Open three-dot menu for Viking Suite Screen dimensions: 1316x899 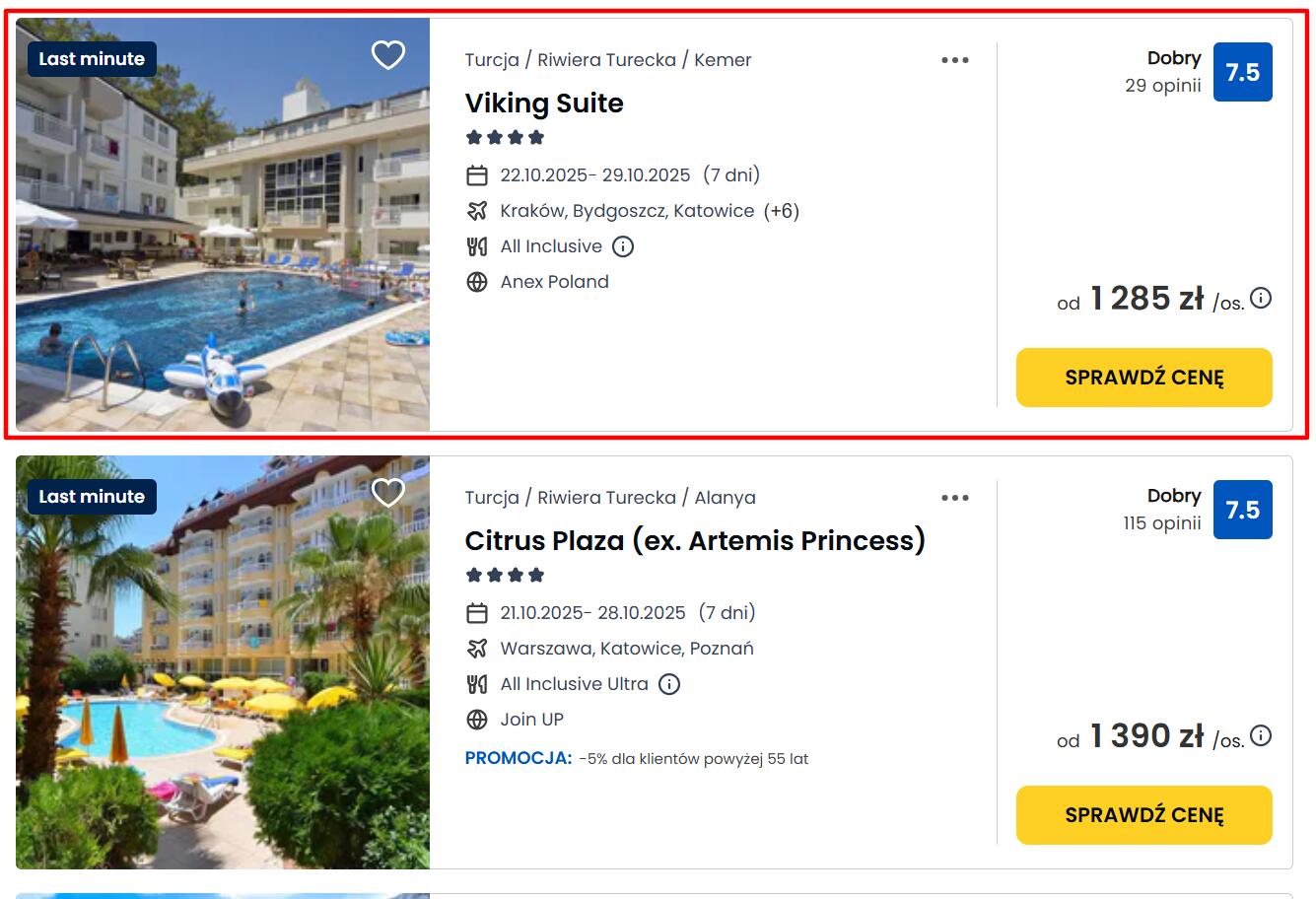(x=954, y=60)
